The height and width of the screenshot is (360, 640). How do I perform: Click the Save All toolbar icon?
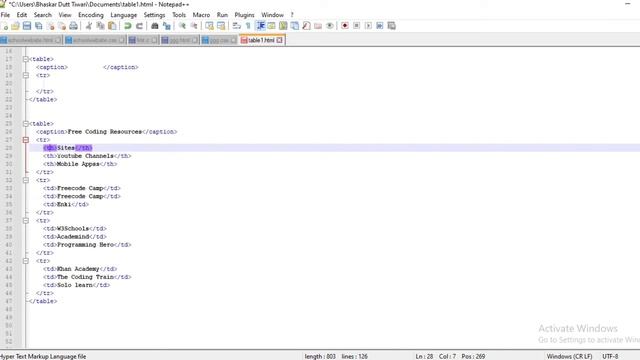pos(39,26)
